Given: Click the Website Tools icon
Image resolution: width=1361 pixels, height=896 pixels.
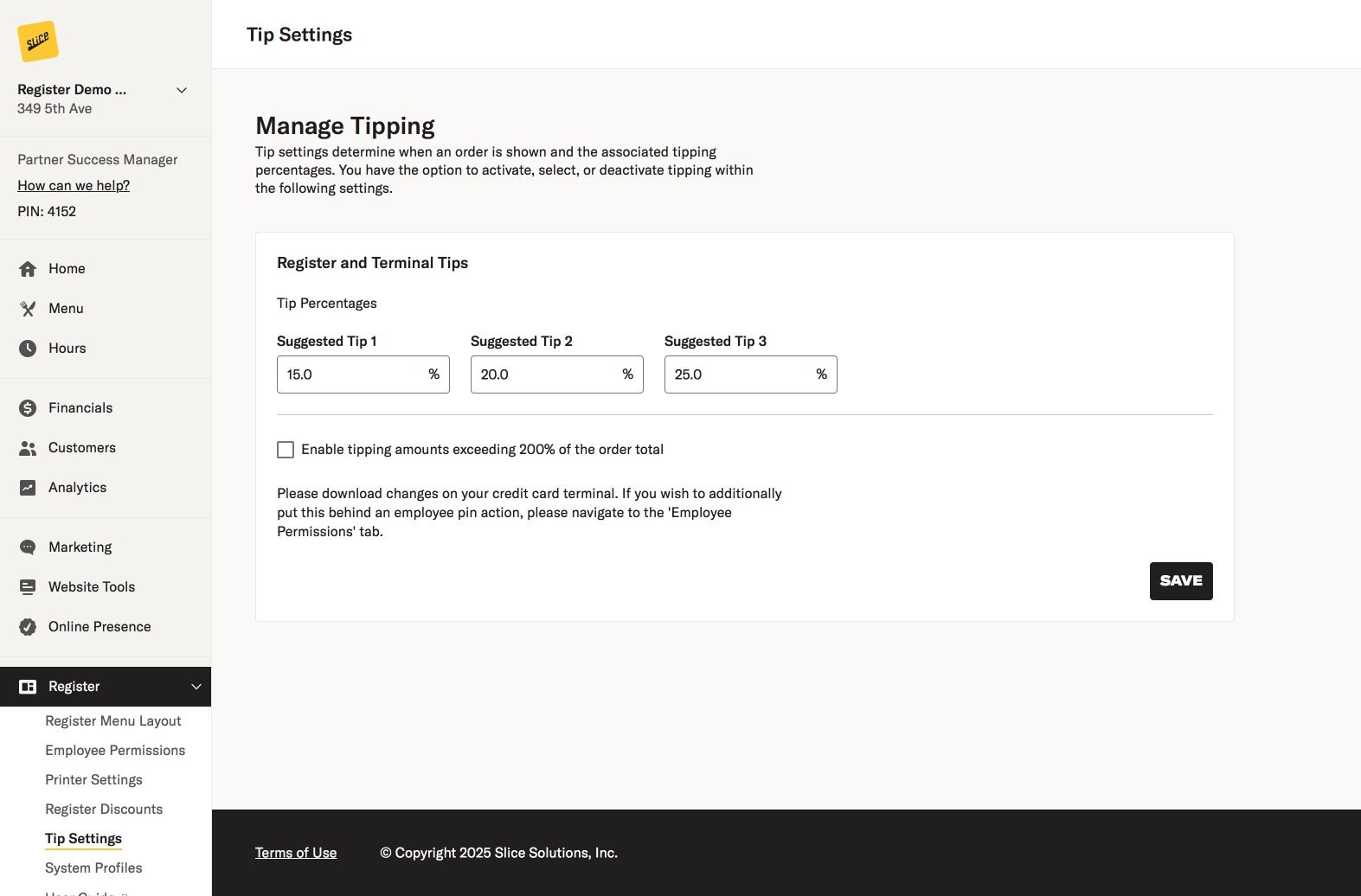Looking at the screenshot, I should pos(28,587).
